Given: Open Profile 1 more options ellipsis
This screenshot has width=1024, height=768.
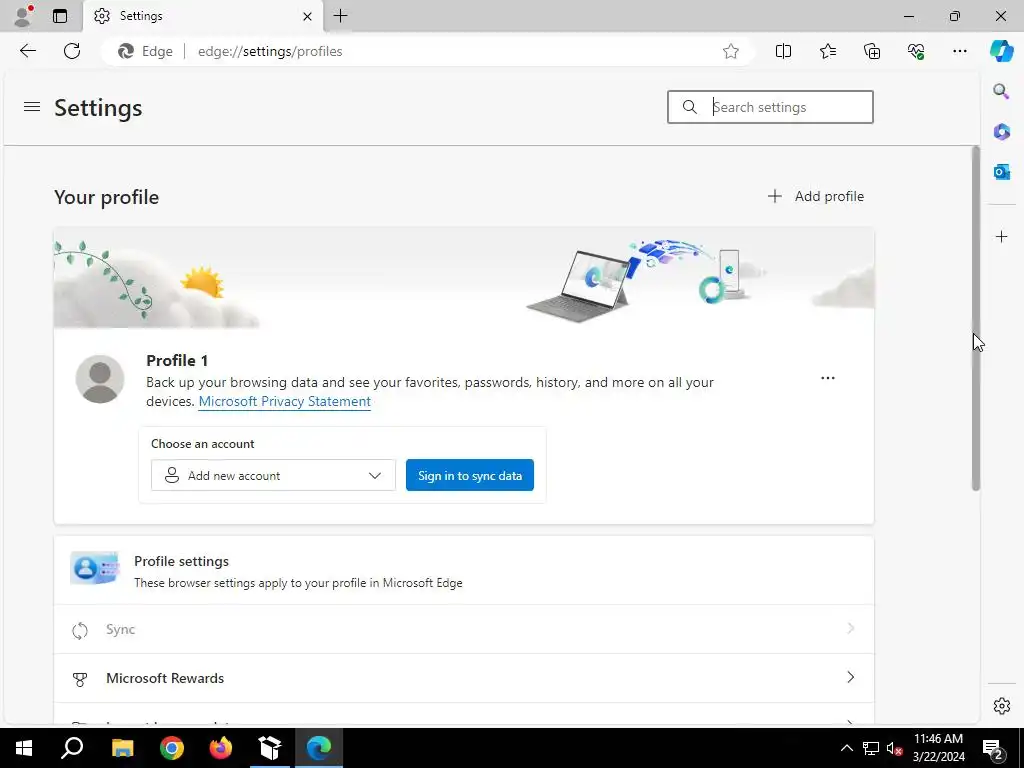Looking at the screenshot, I should [x=827, y=378].
